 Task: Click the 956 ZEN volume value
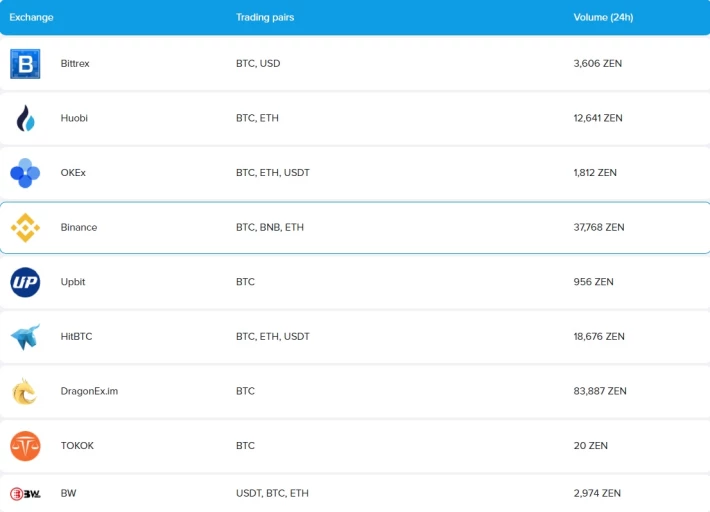594,282
